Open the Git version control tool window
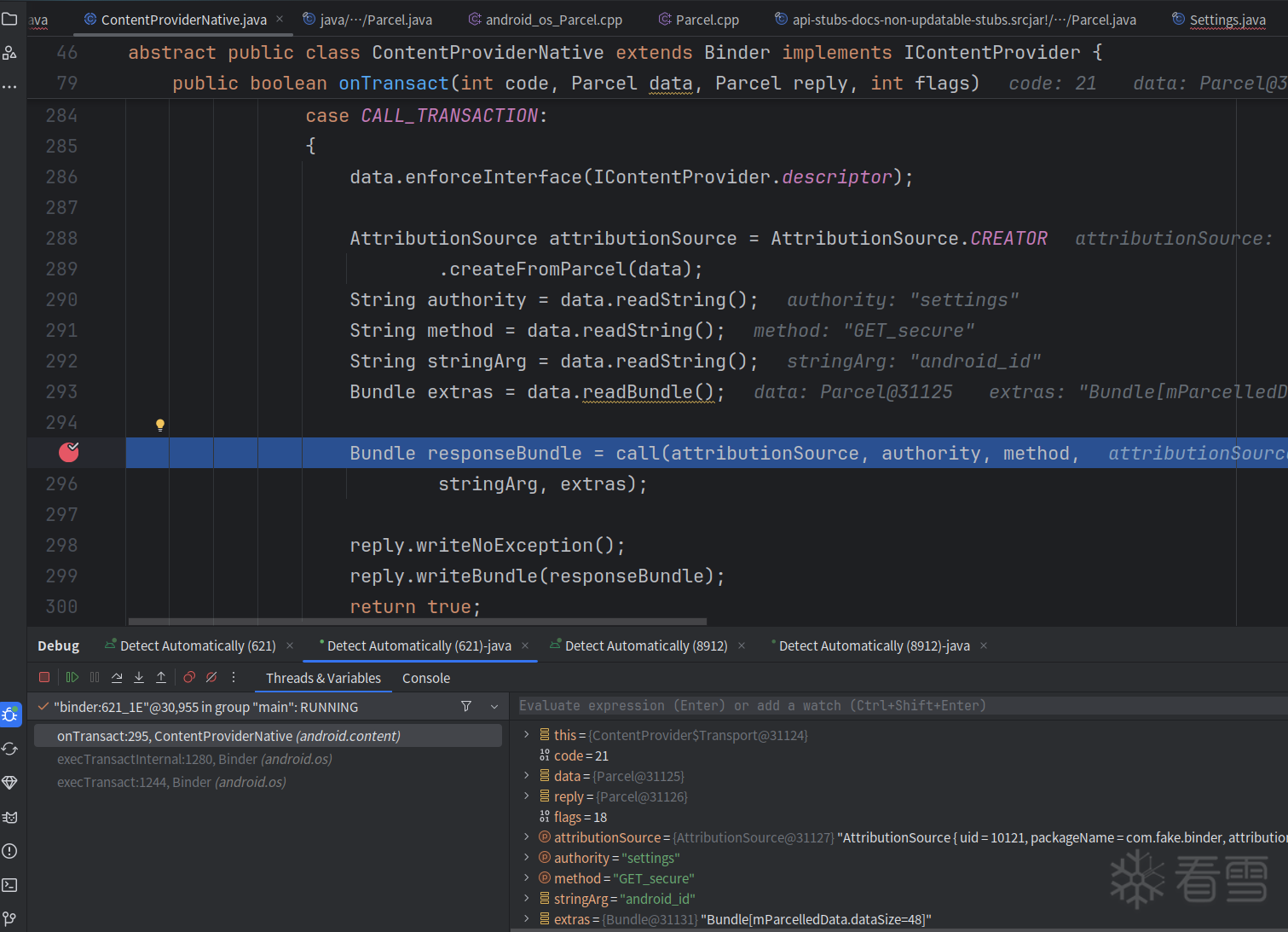This screenshot has height=932, width=1288. [10, 918]
